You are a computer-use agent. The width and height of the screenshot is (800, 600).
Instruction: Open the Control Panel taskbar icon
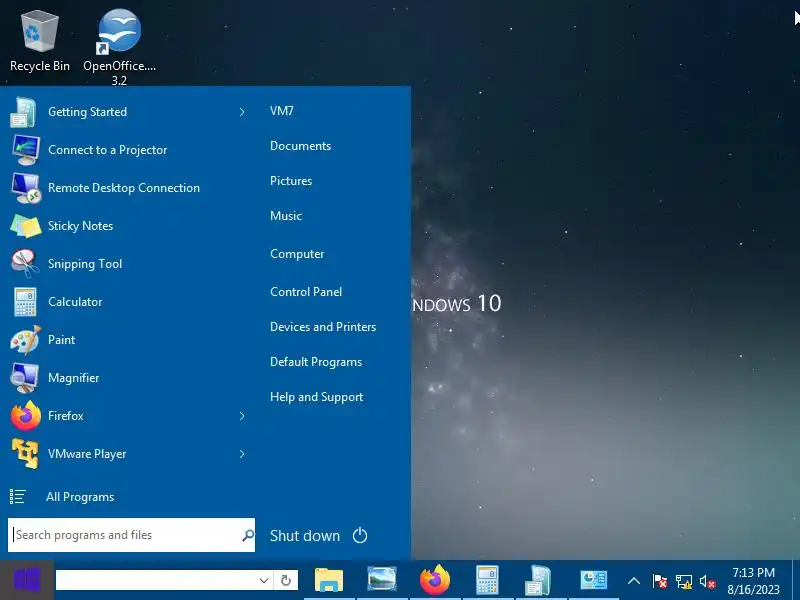pos(593,580)
